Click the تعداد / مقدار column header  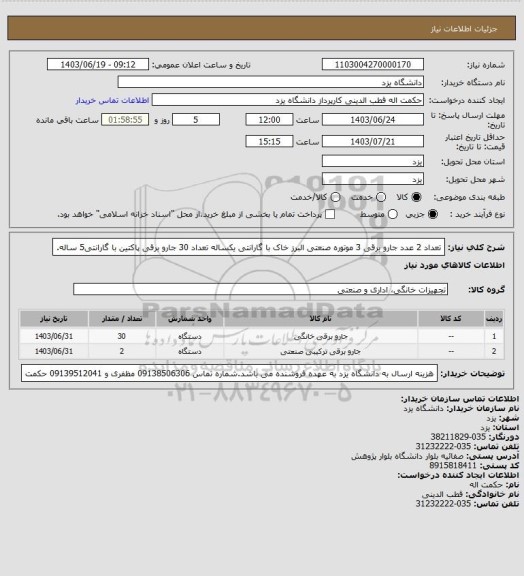[122, 318]
